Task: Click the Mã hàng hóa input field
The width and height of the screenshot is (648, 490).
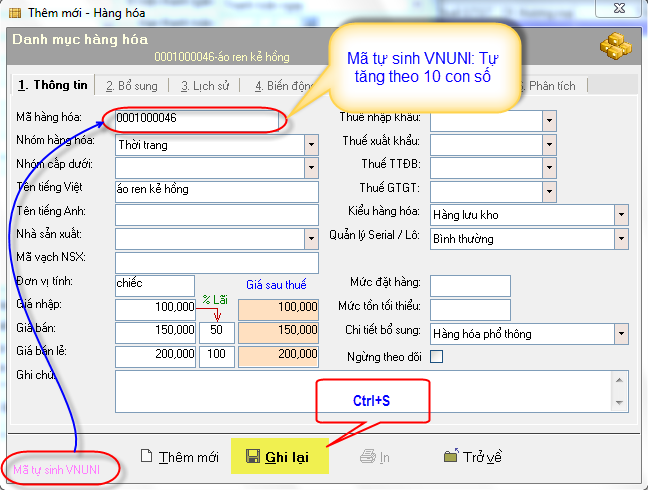Action: (195, 119)
